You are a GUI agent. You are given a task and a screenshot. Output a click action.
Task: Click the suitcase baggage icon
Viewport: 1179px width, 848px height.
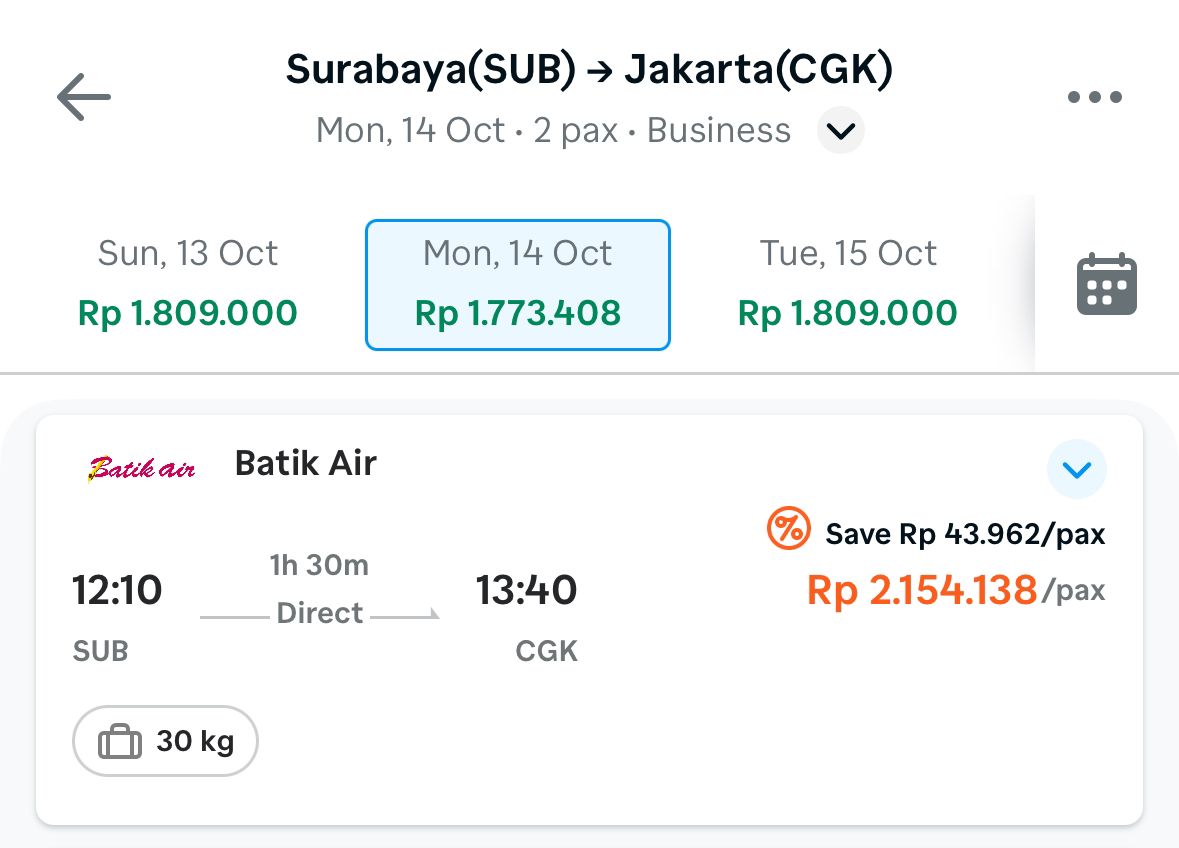(120, 743)
